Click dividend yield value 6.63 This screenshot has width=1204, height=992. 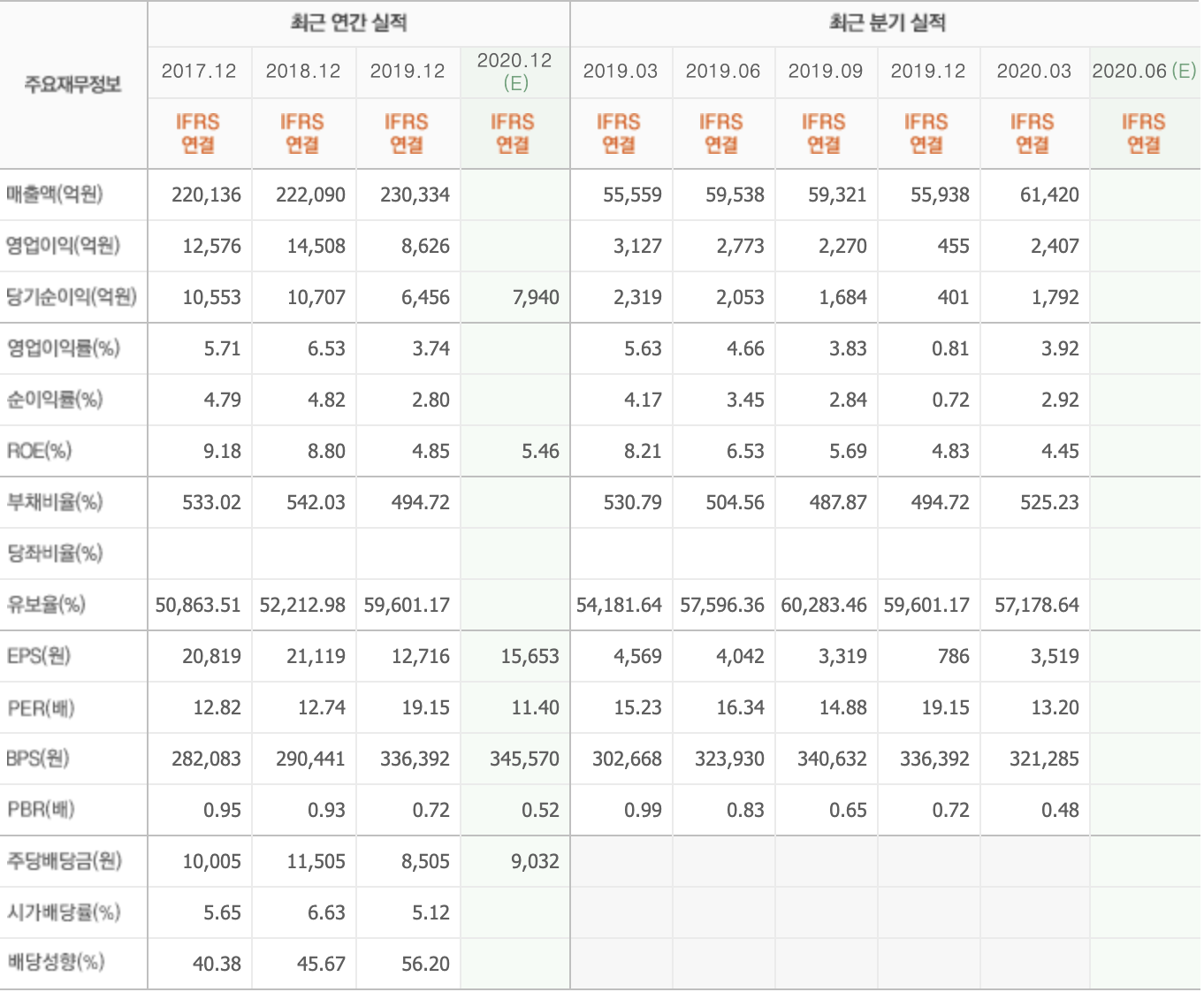(326, 913)
